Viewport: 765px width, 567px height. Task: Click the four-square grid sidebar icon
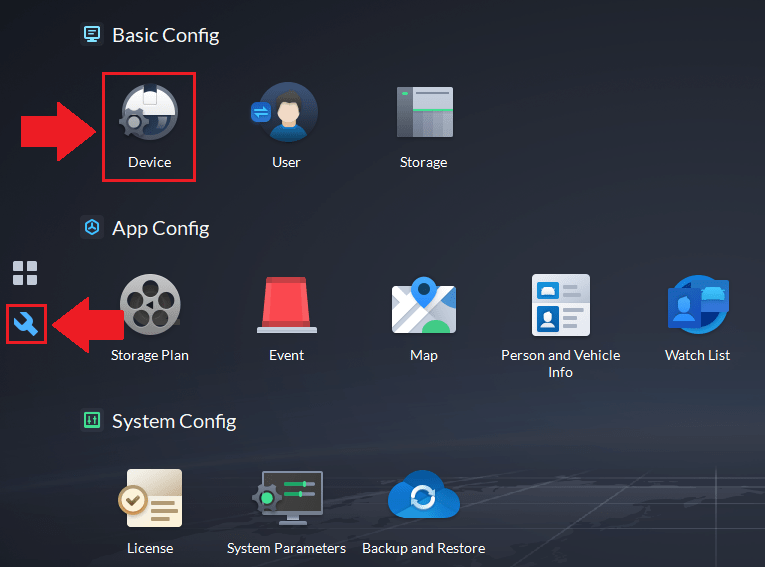(x=25, y=273)
